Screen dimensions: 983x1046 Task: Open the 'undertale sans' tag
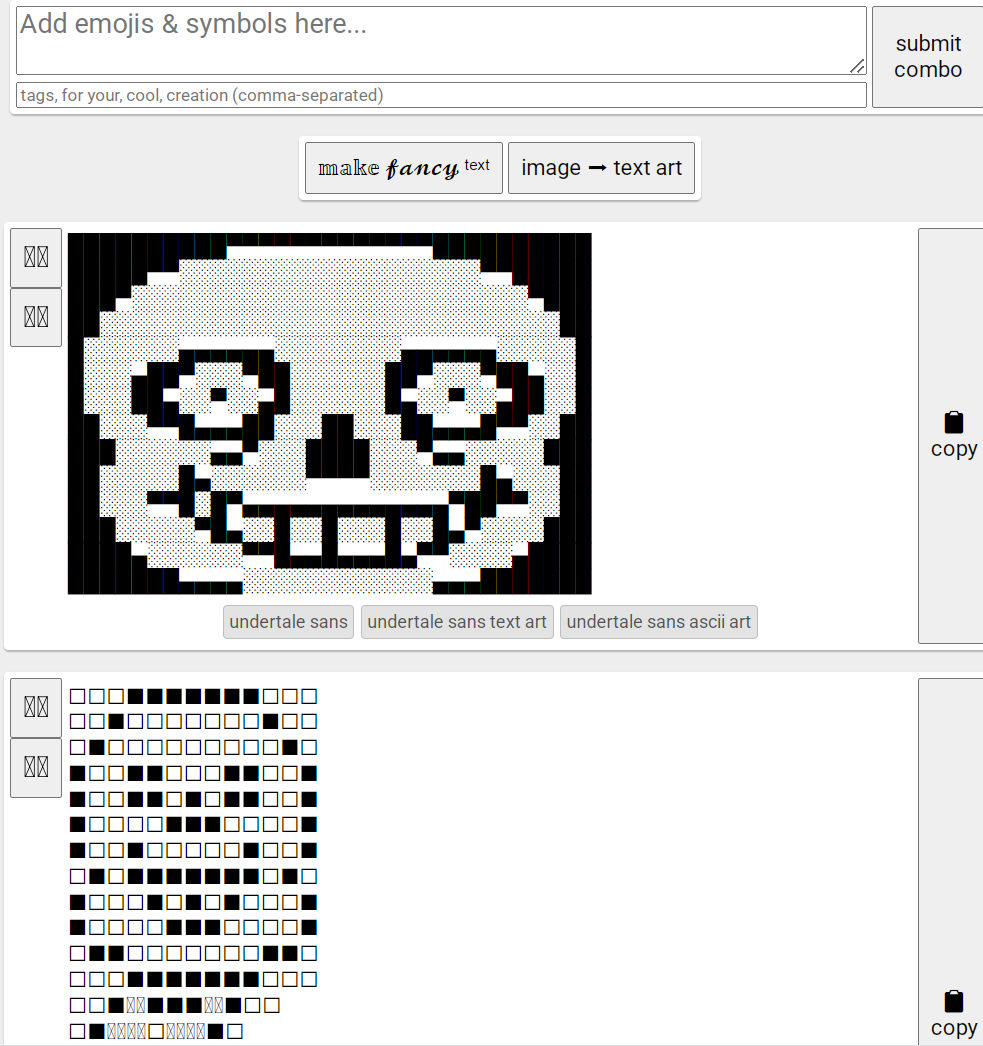(x=288, y=622)
